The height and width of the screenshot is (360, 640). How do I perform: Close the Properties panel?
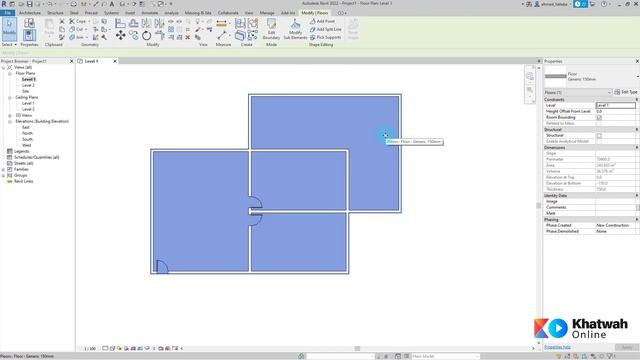pyautogui.click(x=637, y=61)
